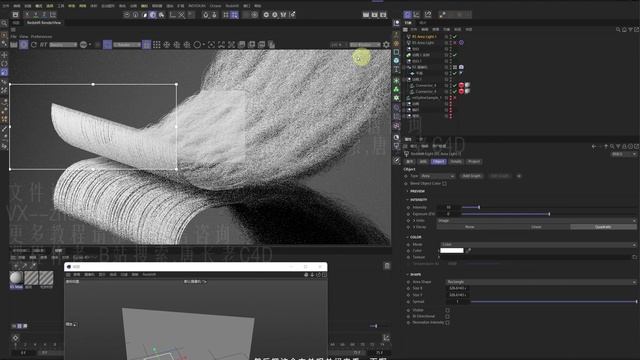The width and height of the screenshot is (640, 360).
Task: Click the Add Graph button
Action: click(x=471, y=176)
